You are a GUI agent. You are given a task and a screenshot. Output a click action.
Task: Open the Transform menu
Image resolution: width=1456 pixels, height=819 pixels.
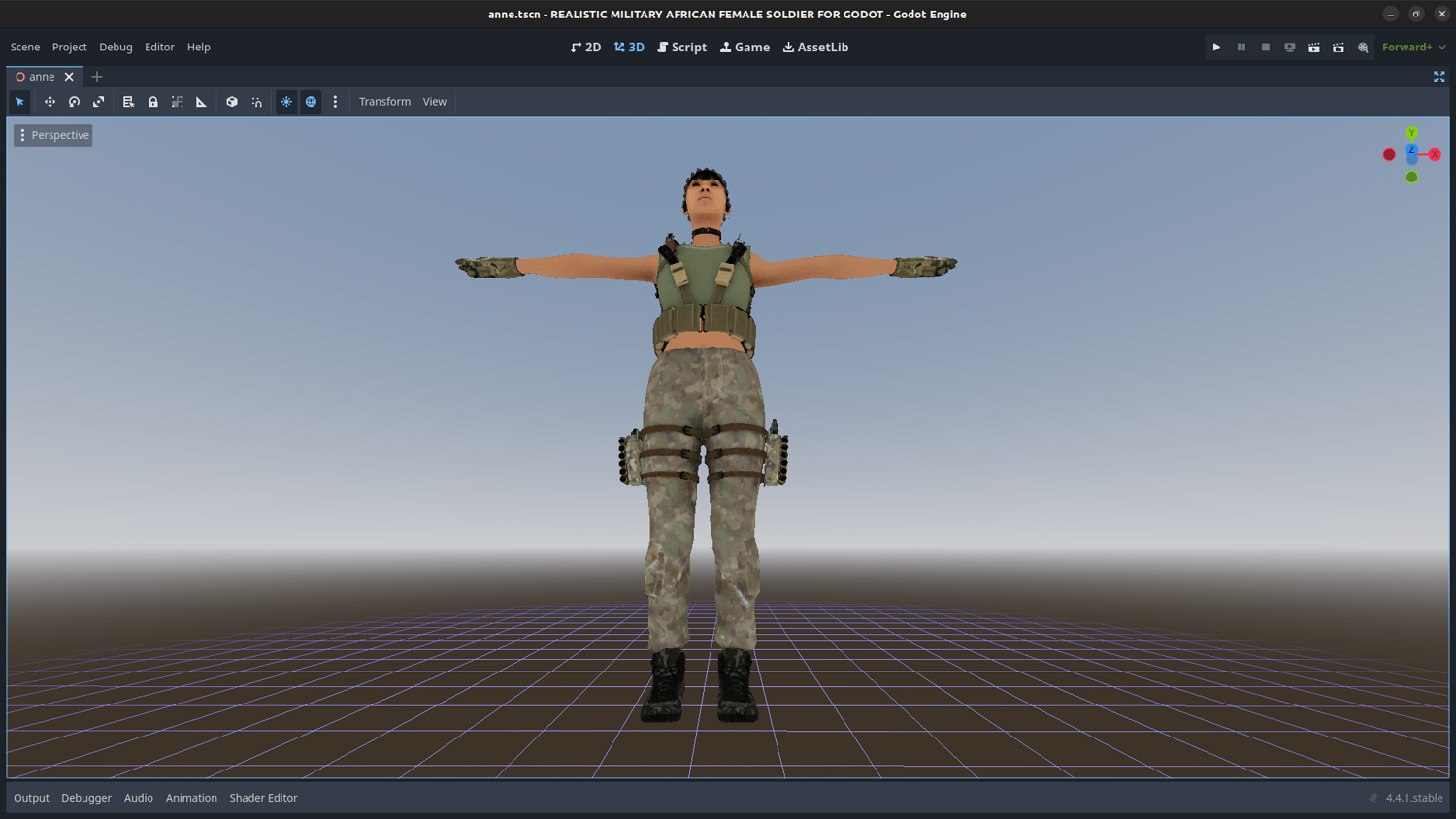pyautogui.click(x=384, y=102)
